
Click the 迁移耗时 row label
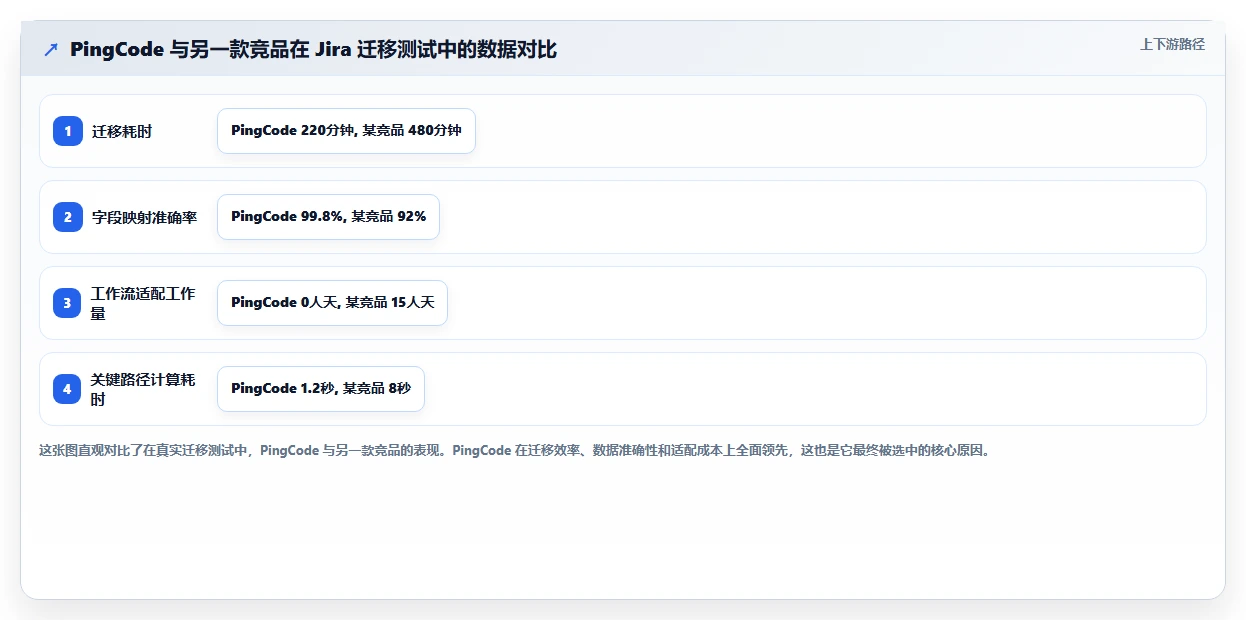[122, 131]
